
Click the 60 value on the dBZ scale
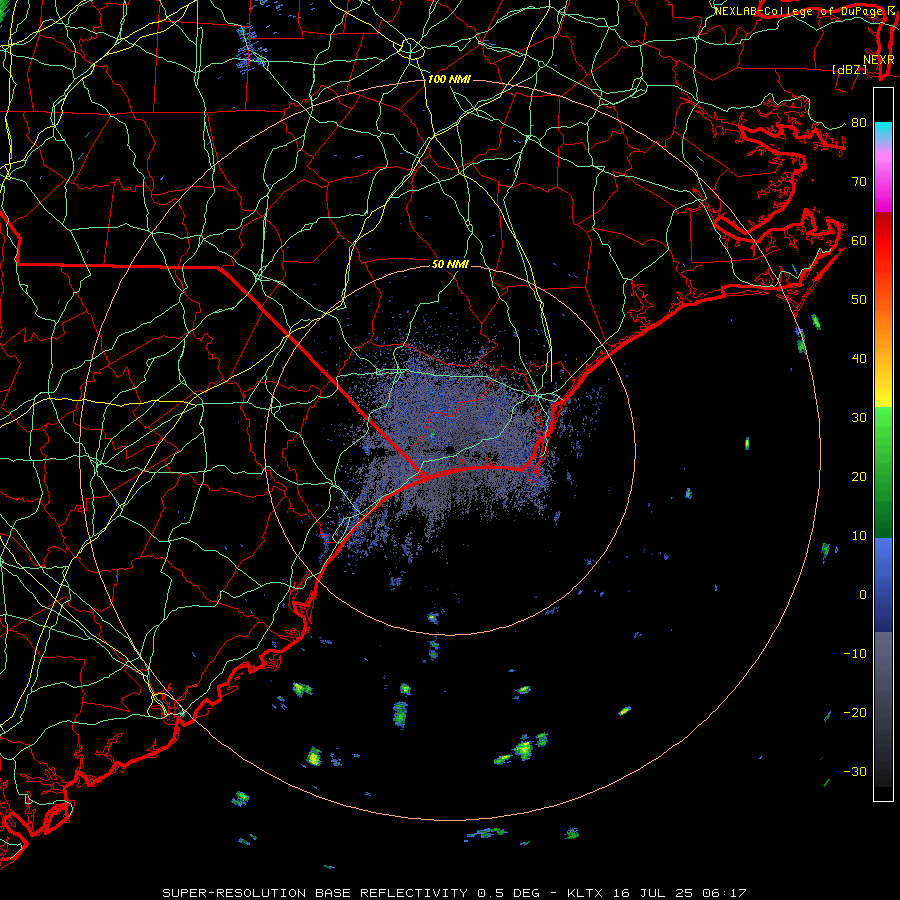pos(859,240)
